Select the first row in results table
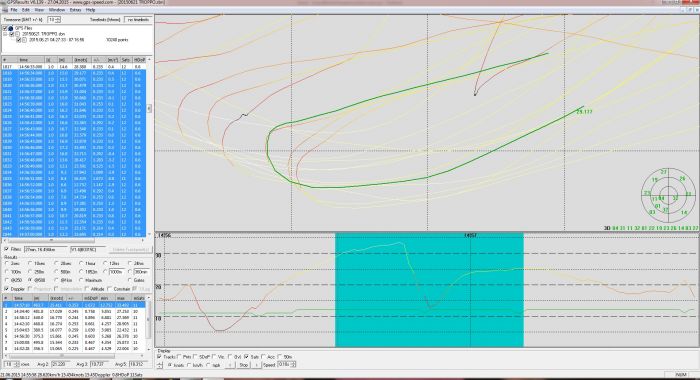This screenshot has height=380, width=700. [74, 305]
